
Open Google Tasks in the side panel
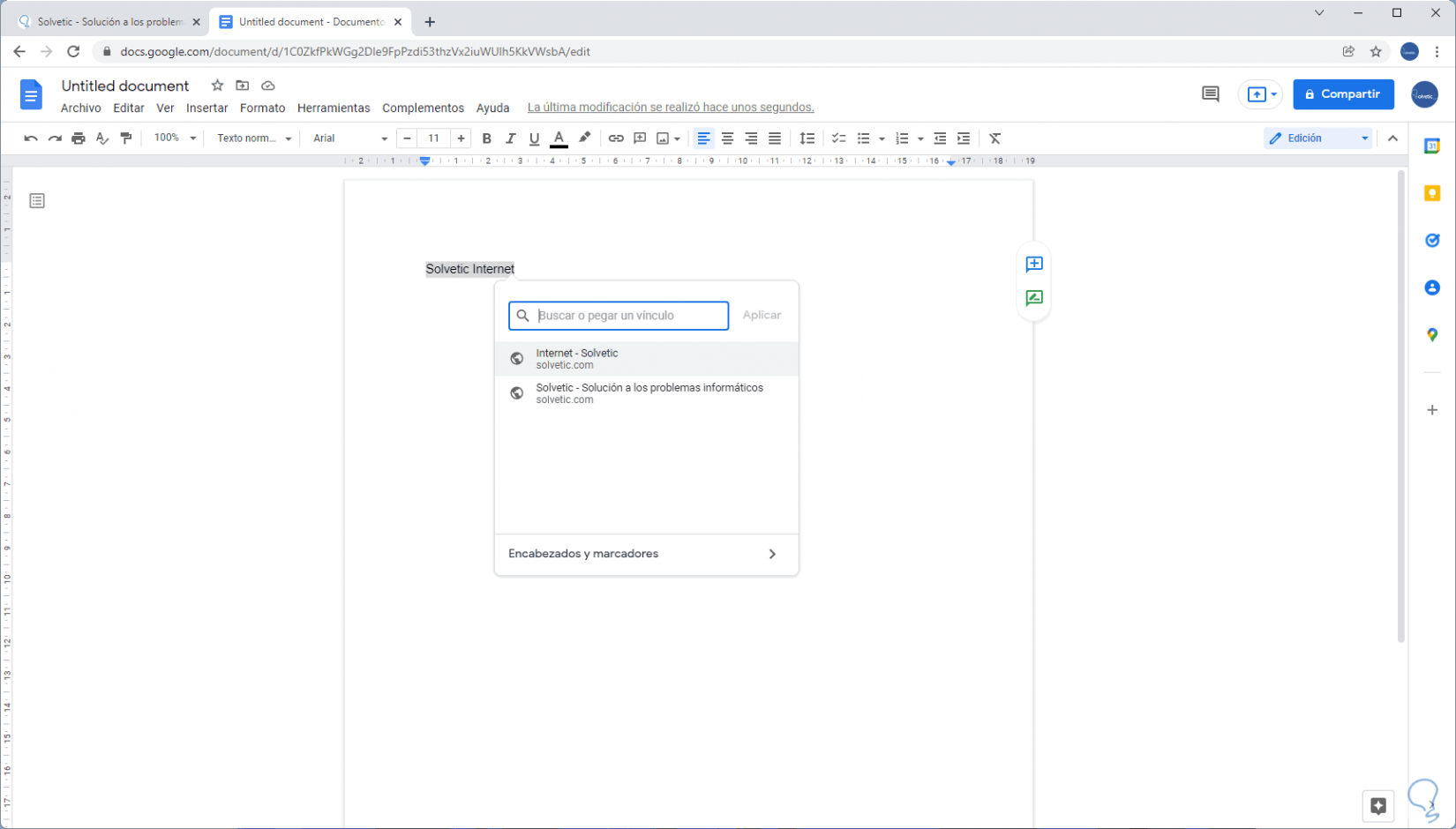pyautogui.click(x=1432, y=240)
